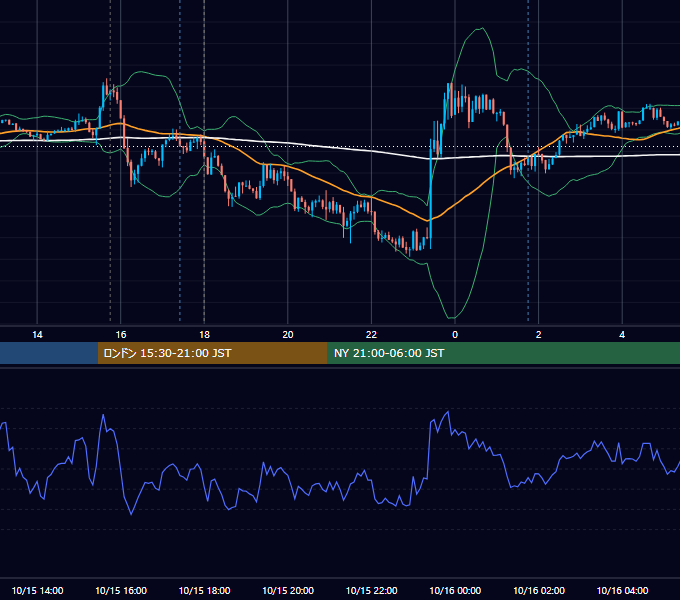Click the 10/16 00:00 date label

[x=455, y=590]
